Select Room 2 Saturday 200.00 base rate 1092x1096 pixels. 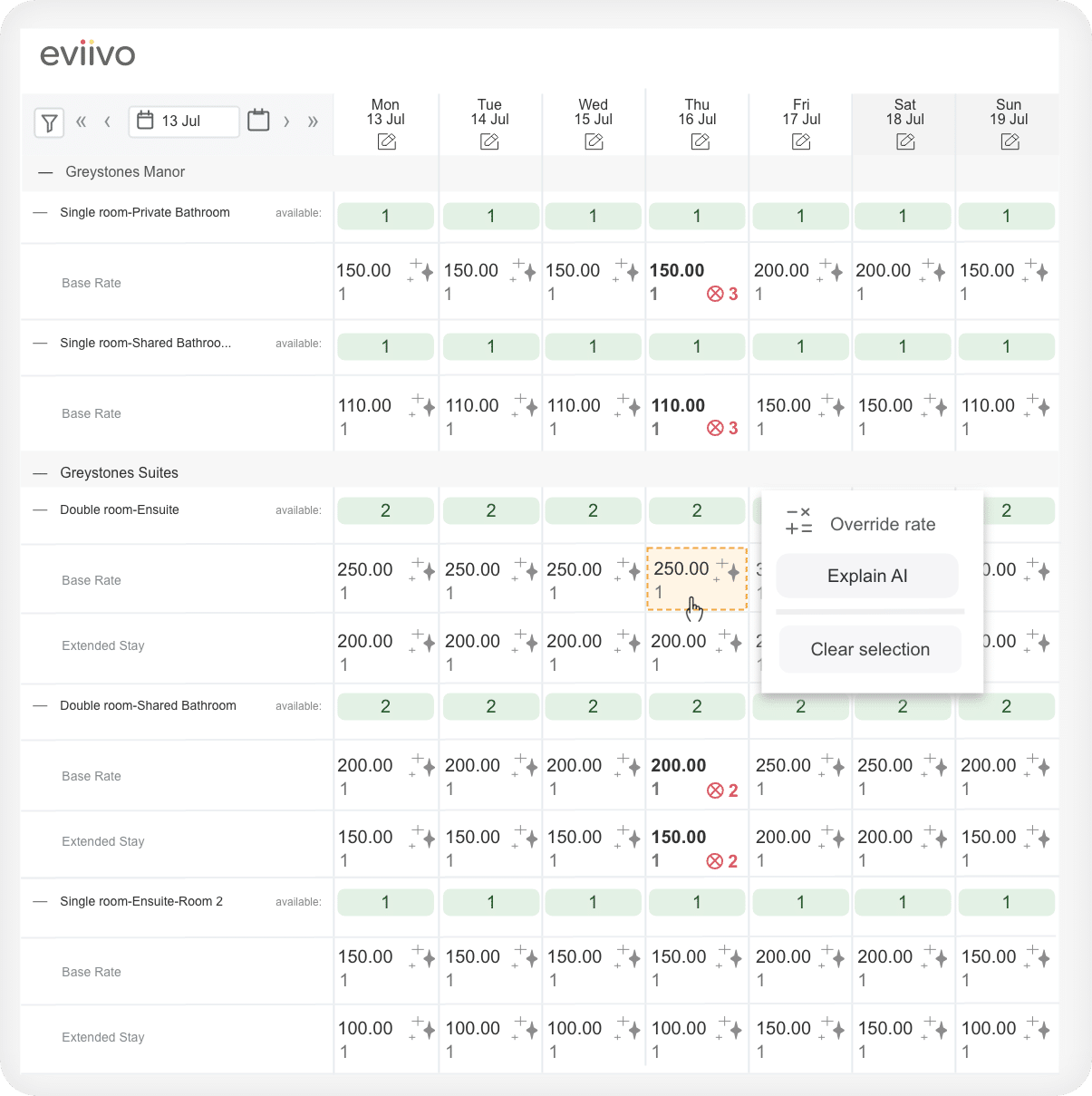pos(884,956)
